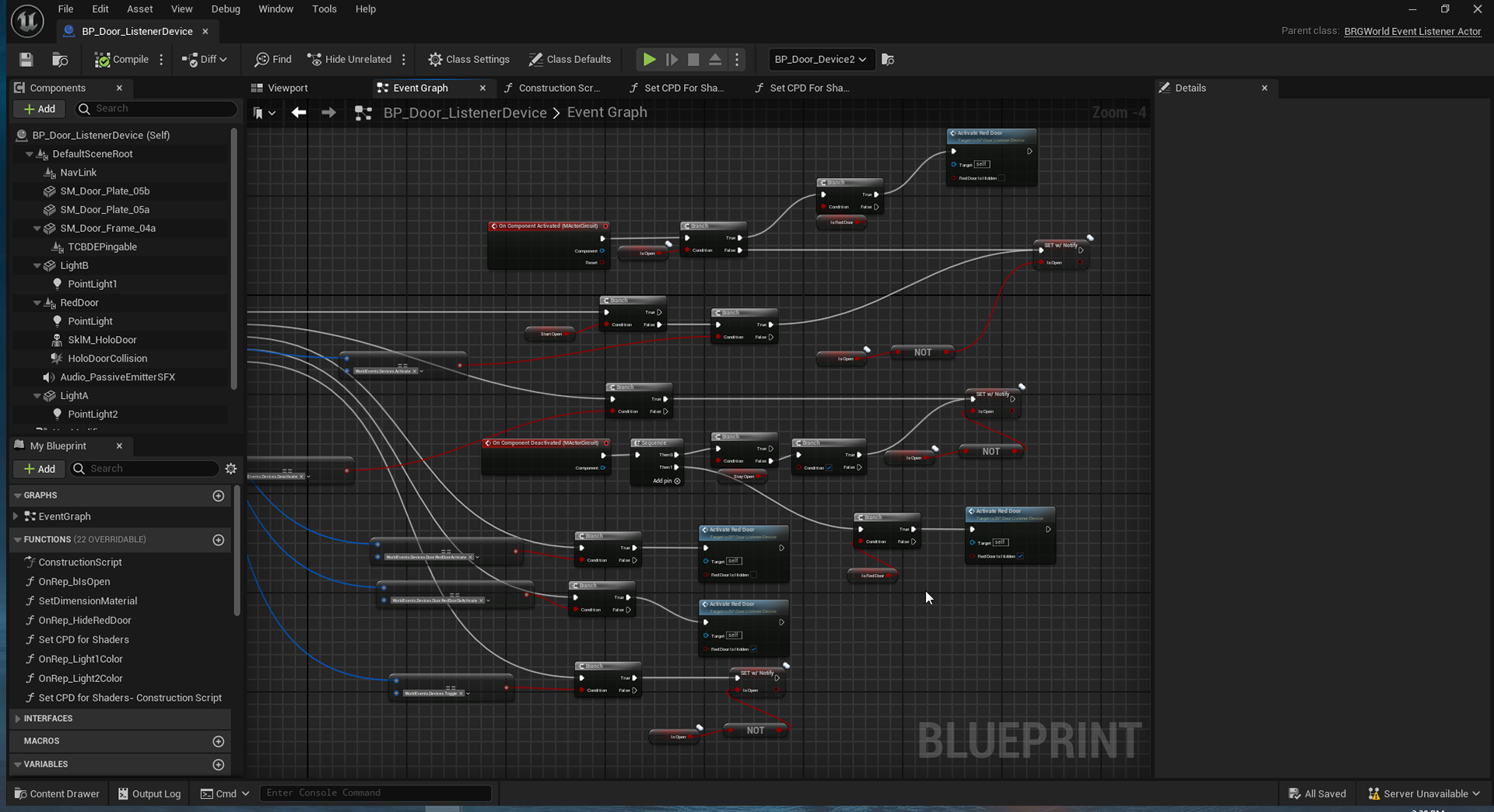
Task: Close the Details panel
Action: coord(1264,88)
